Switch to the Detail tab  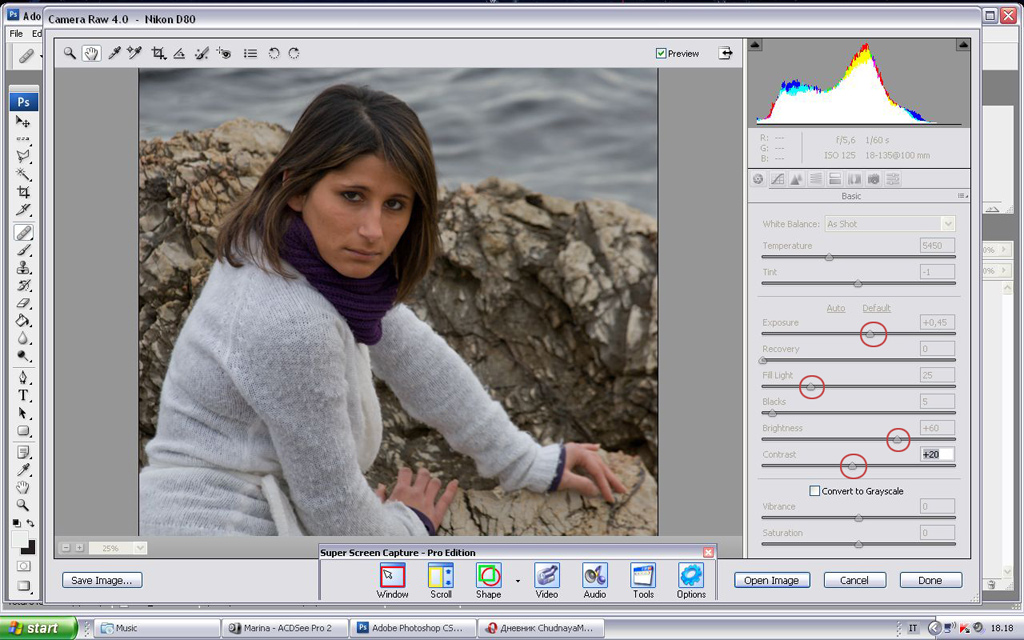pos(796,179)
